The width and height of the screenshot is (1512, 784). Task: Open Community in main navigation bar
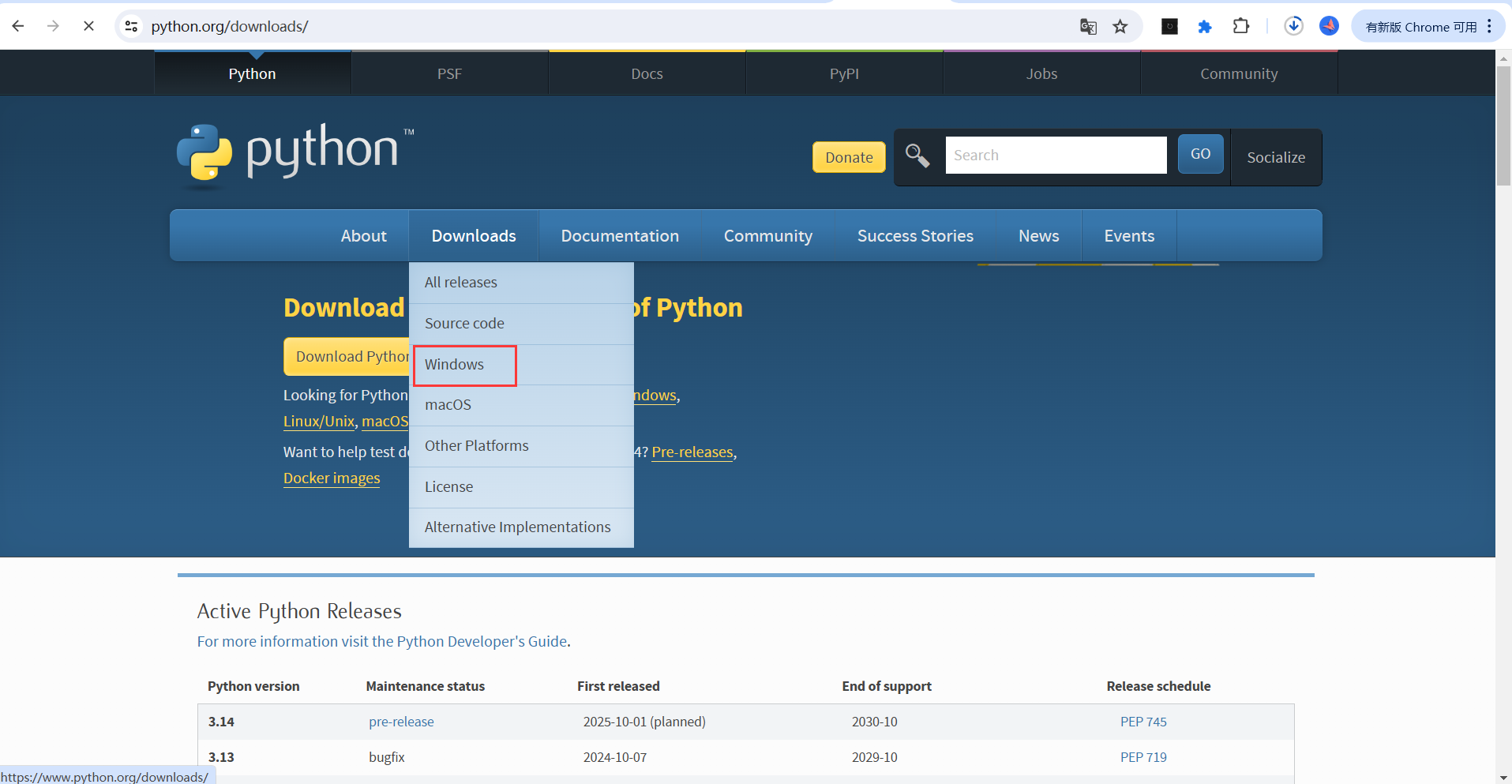(768, 235)
